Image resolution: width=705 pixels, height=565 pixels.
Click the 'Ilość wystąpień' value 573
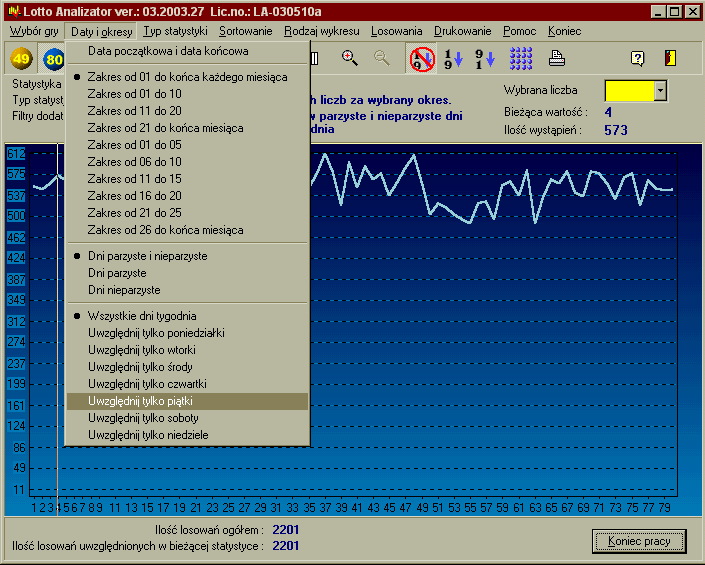[x=616, y=130]
